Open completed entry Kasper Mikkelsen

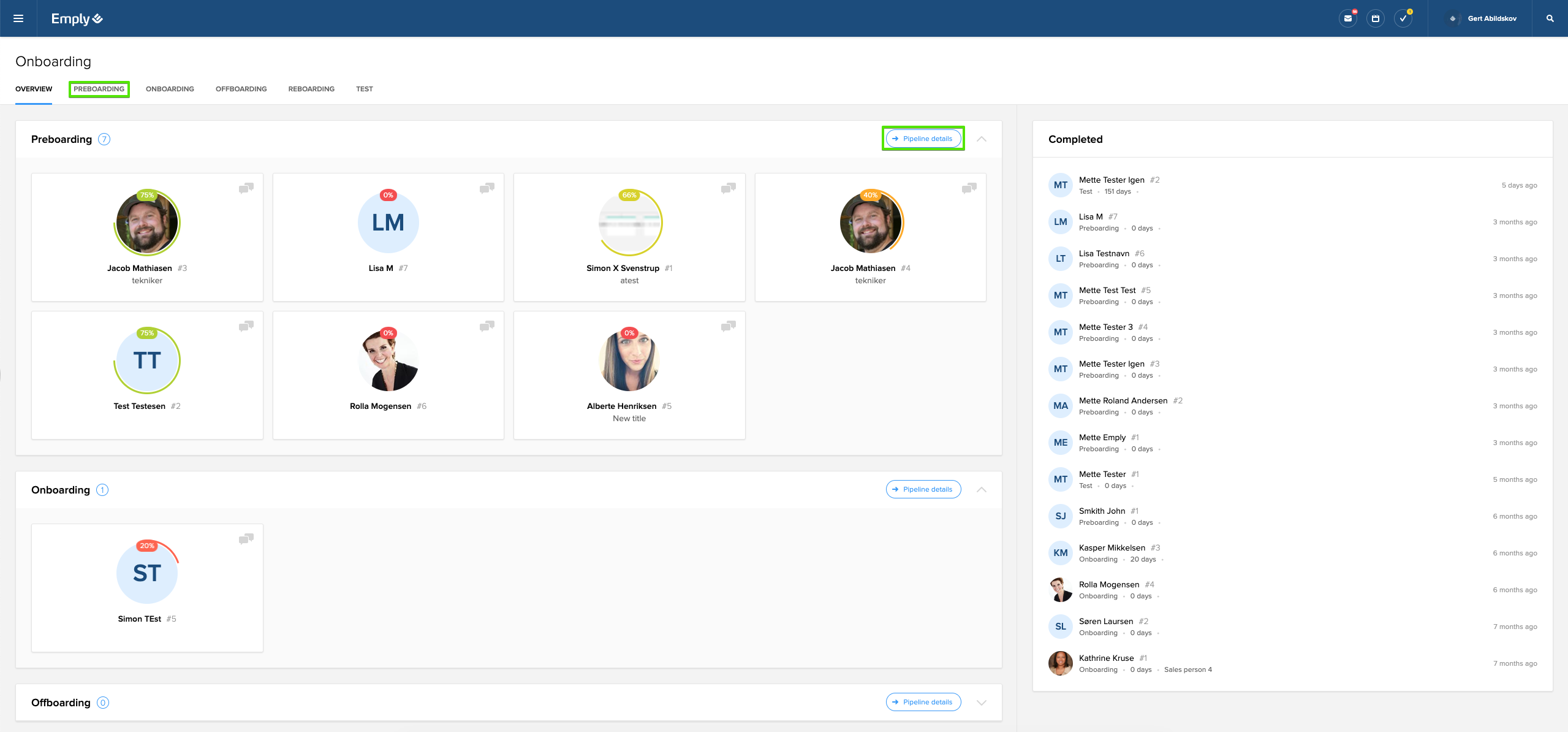click(1112, 548)
